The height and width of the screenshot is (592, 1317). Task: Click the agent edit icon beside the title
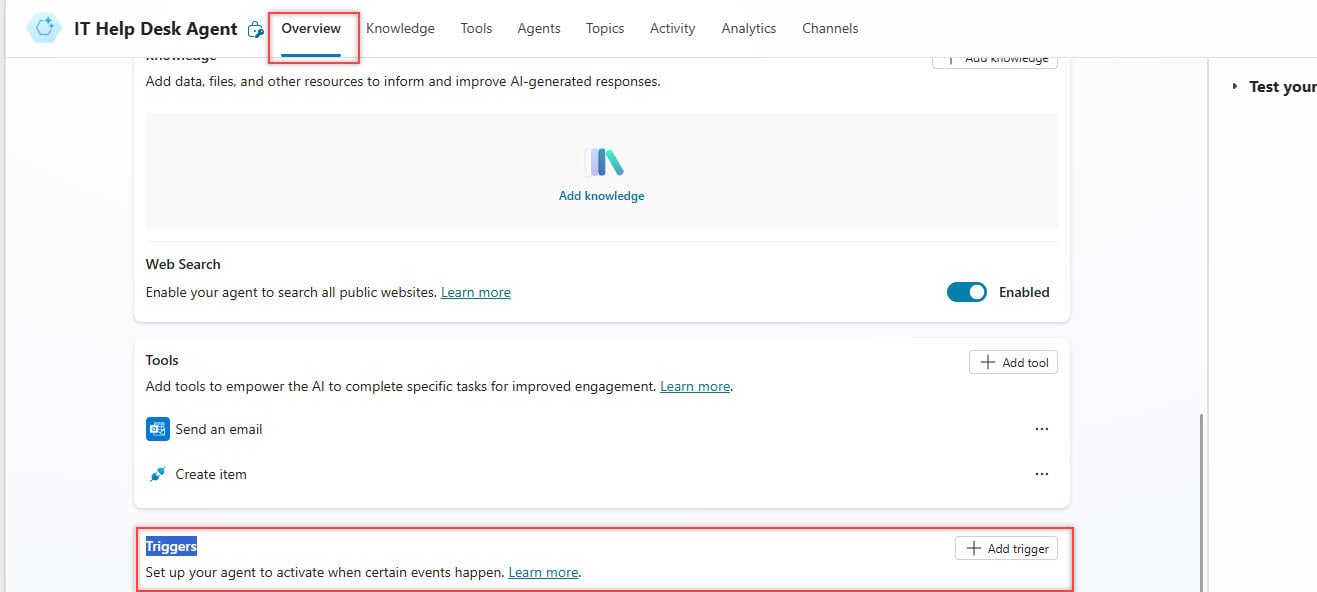pos(256,29)
